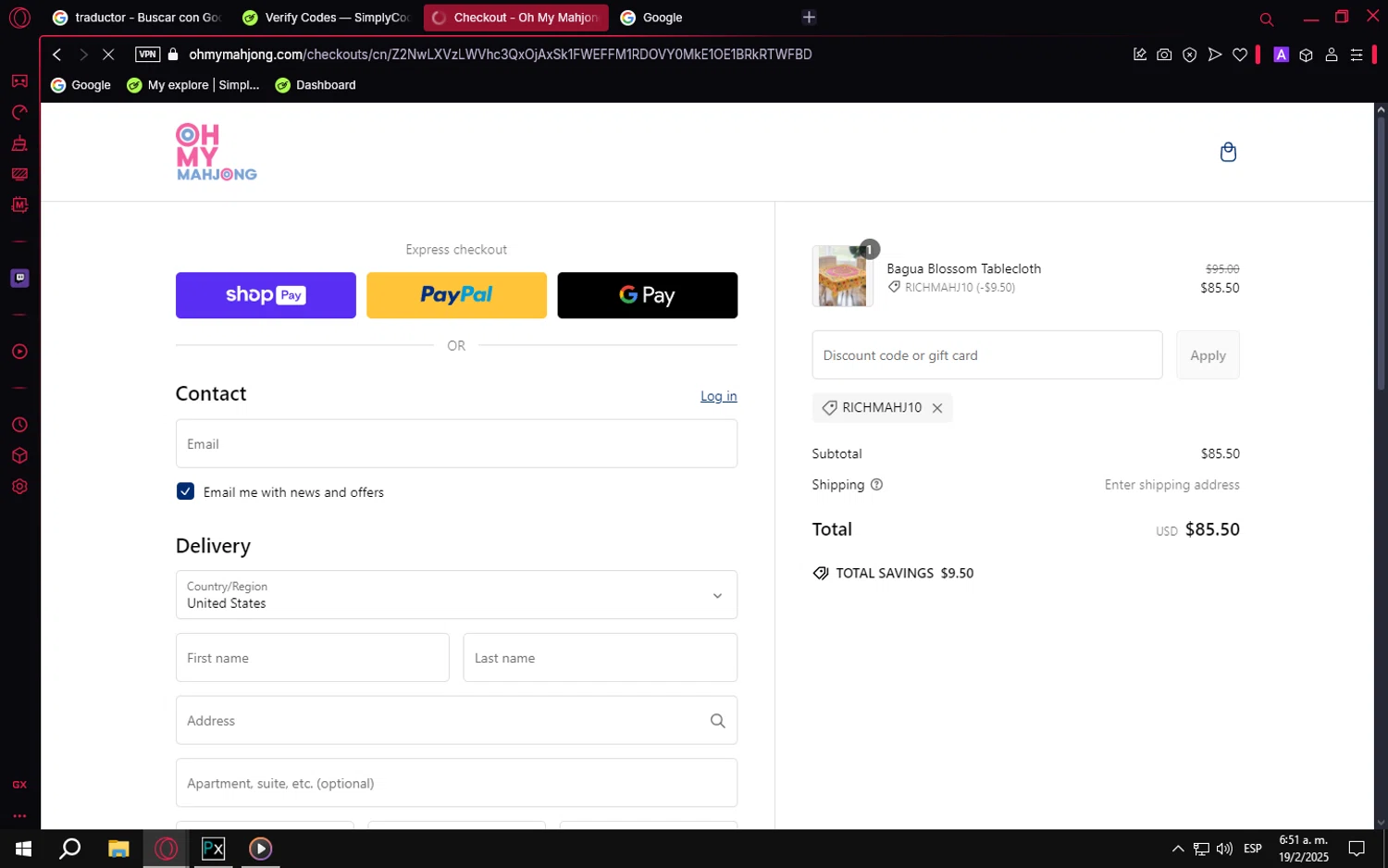Open the sidebar three dots menu
This screenshot has width=1388, height=868.
[19, 816]
